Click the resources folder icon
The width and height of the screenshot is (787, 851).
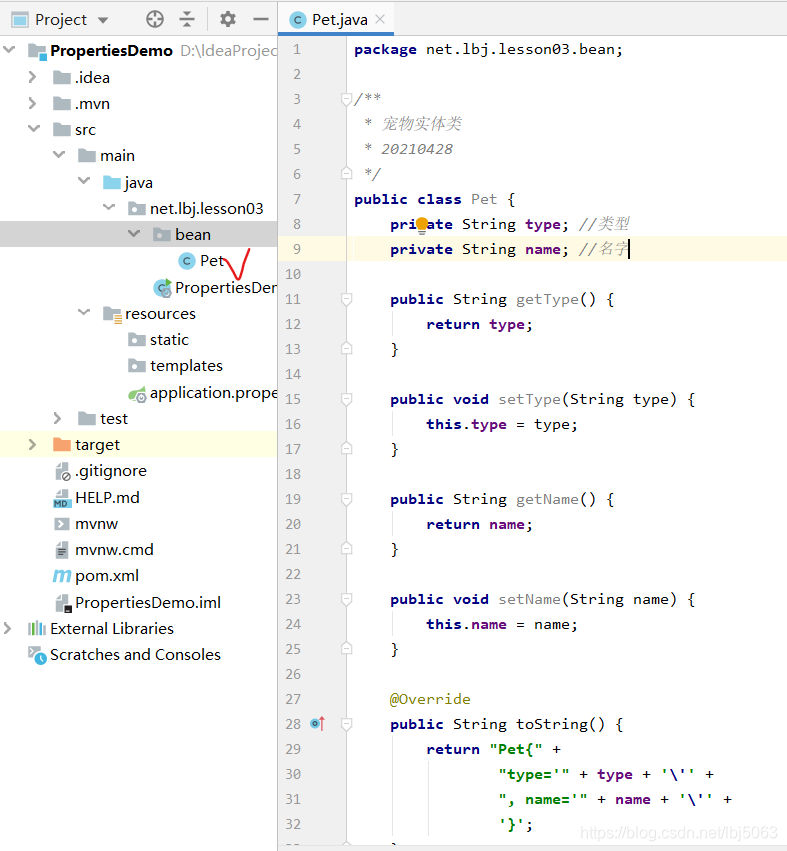[x=112, y=314]
